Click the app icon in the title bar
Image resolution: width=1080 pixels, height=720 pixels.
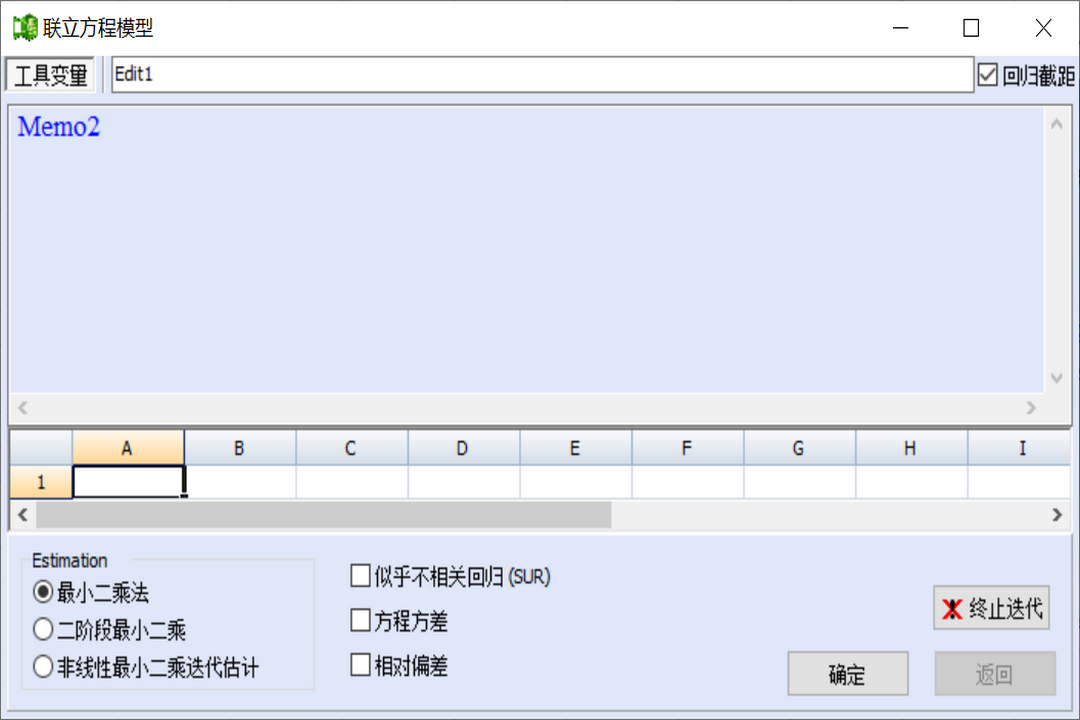point(24,27)
